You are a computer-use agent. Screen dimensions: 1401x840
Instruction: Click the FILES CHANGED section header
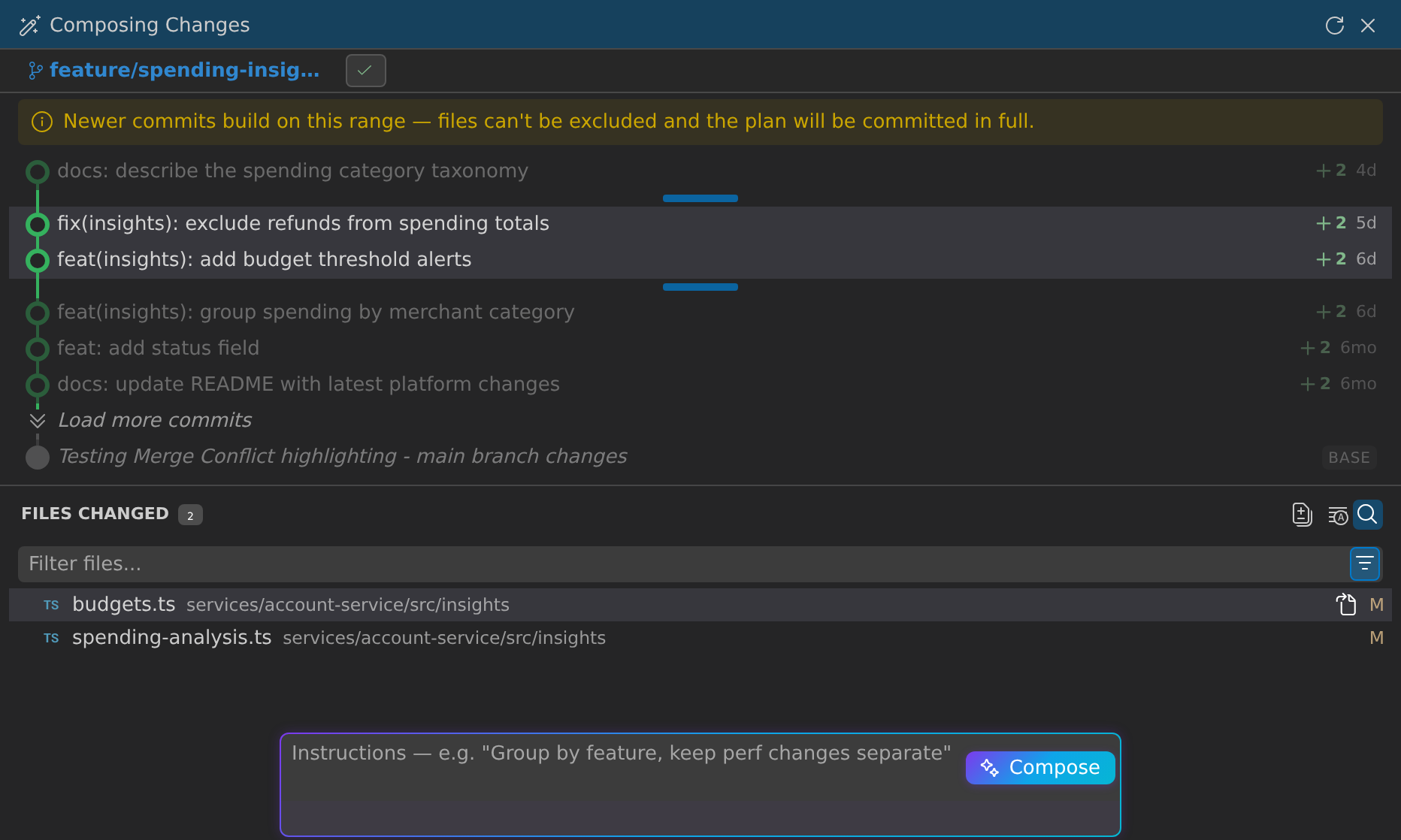pyautogui.click(x=95, y=514)
